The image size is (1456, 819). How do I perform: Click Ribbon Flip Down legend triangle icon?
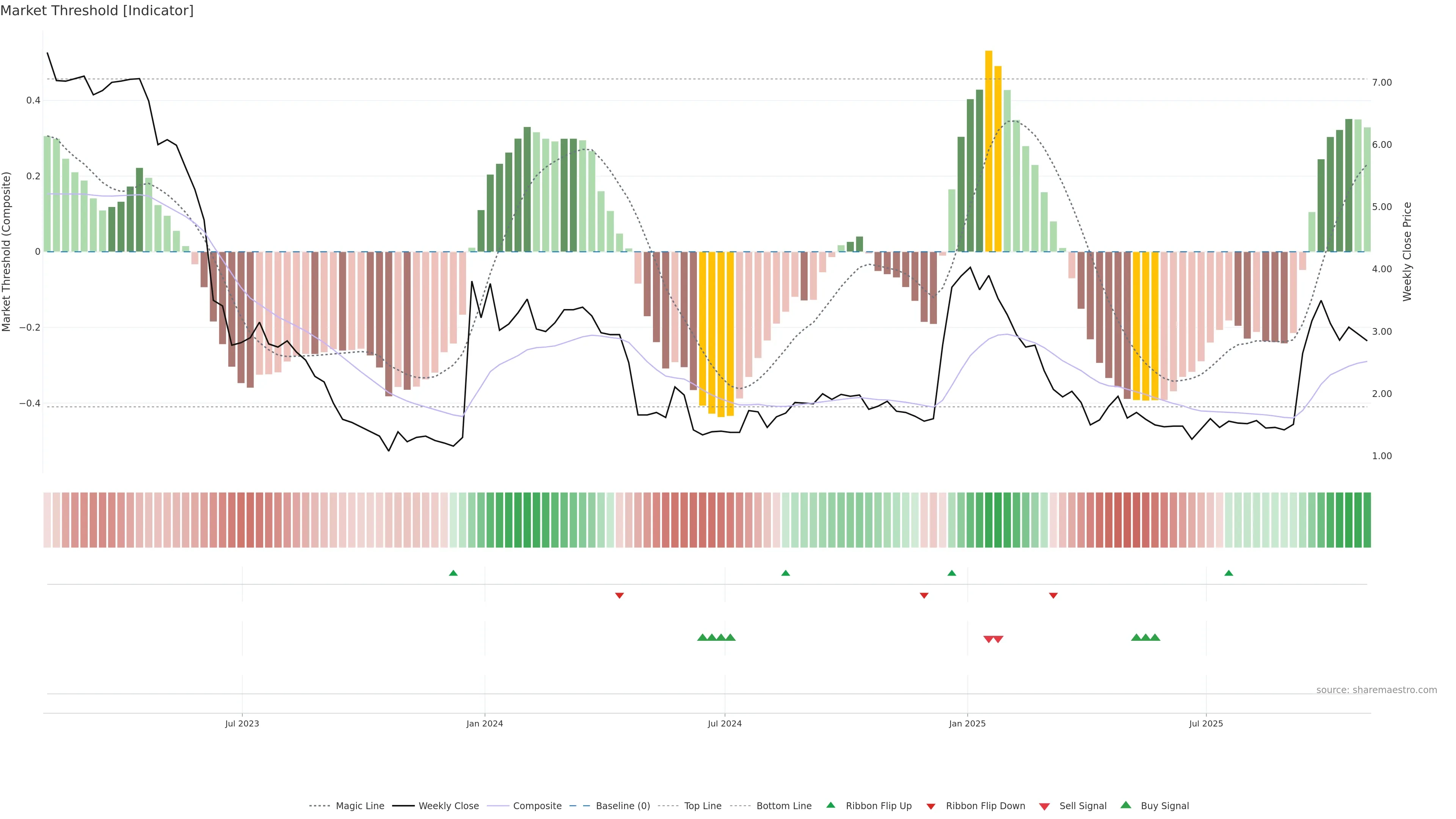tap(931, 806)
